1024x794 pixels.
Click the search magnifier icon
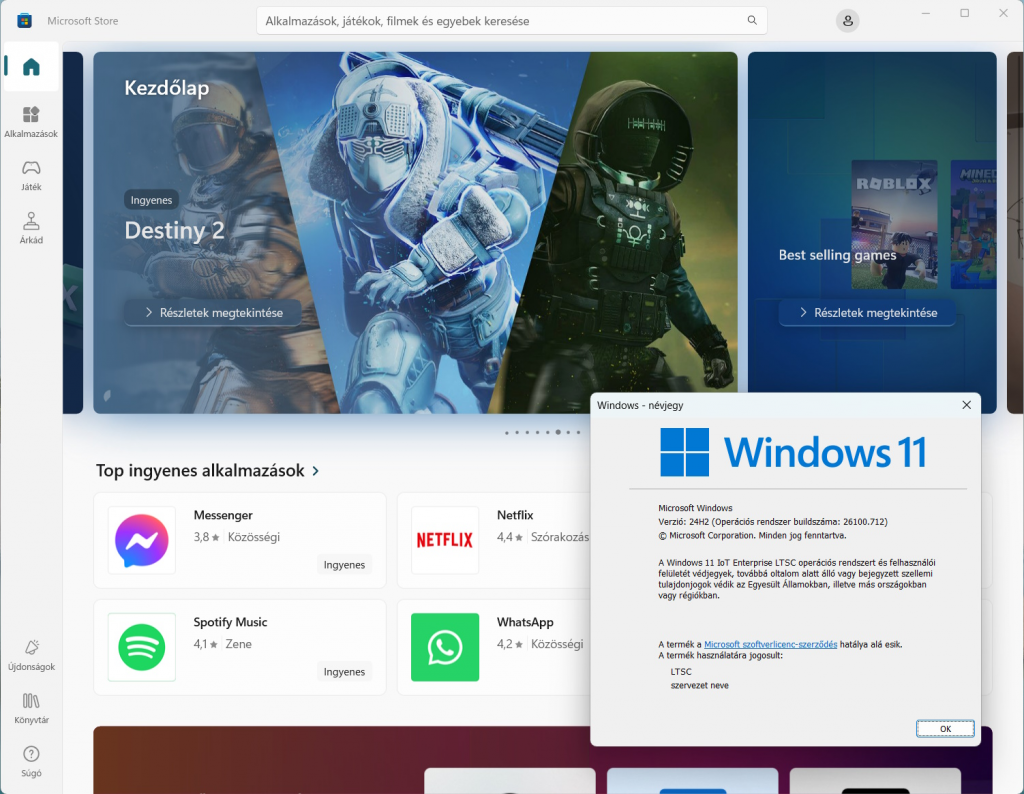pyautogui.click(x=752, y=21)
